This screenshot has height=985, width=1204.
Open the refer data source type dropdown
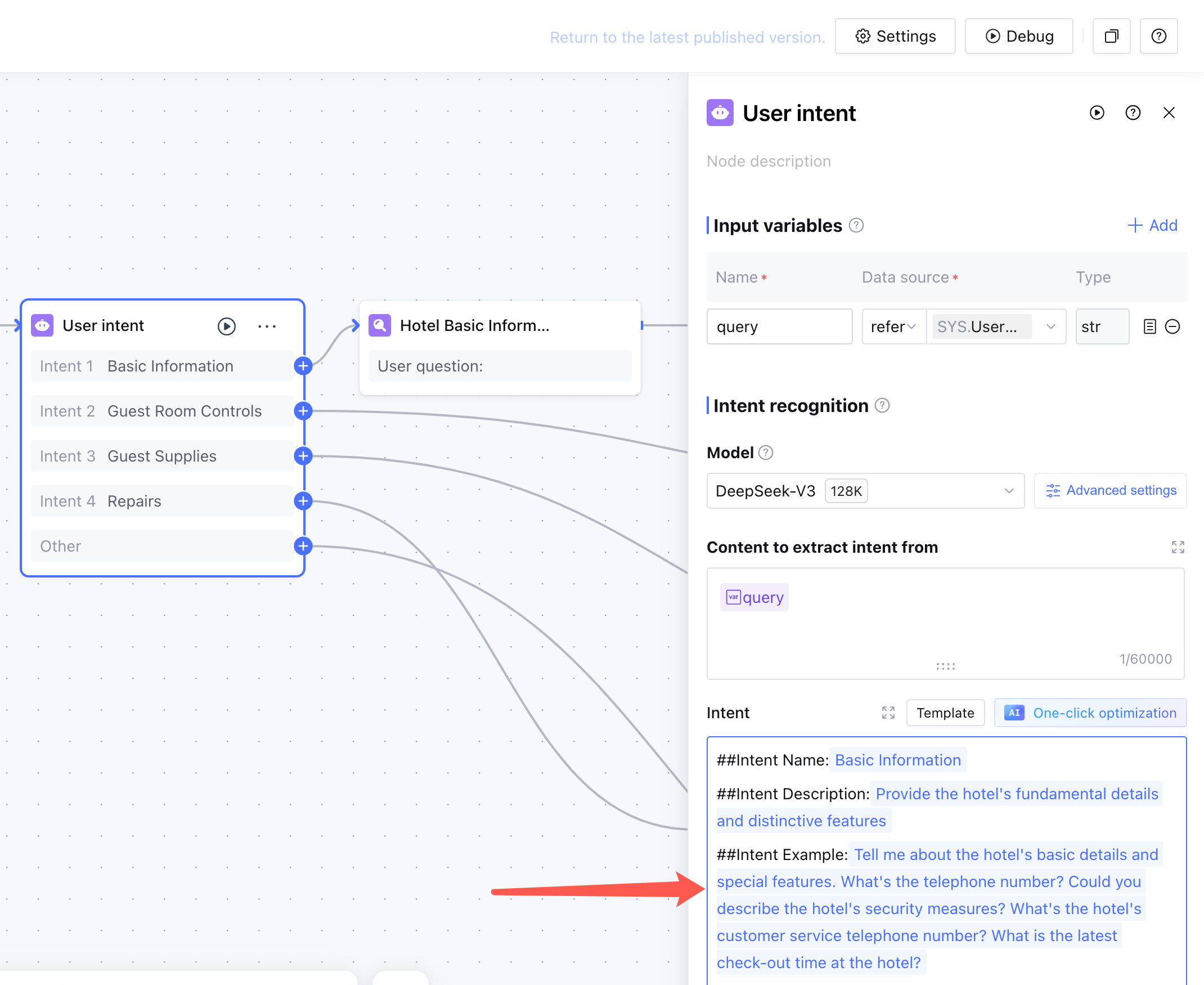[893, 326]
